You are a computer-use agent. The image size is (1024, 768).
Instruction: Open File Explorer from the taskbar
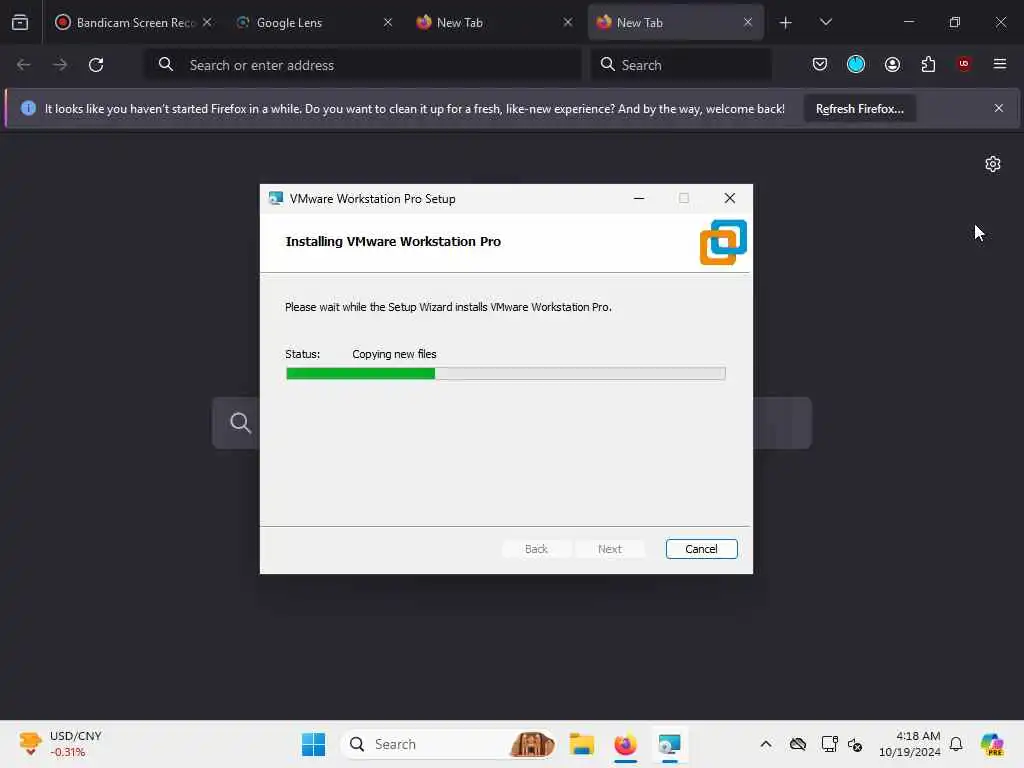coord(581,744)
